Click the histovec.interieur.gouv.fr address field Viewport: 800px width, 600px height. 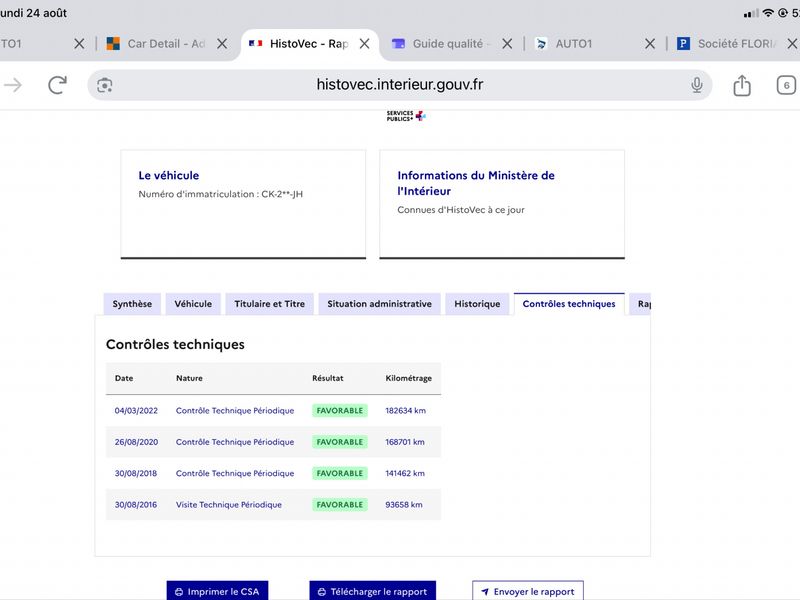[399, 85]
